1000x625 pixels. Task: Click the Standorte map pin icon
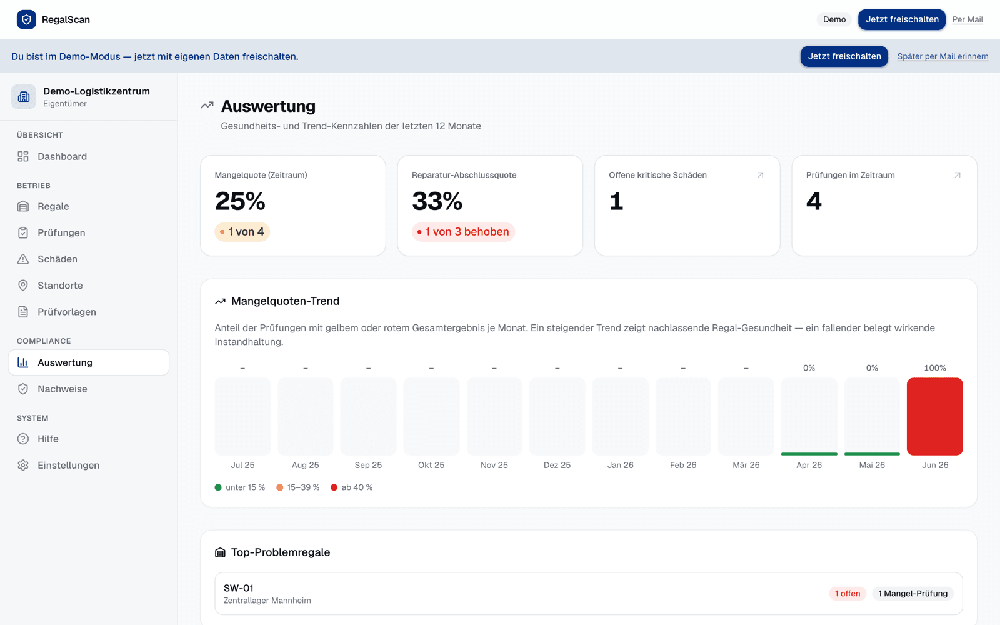[x=23, y=286]
